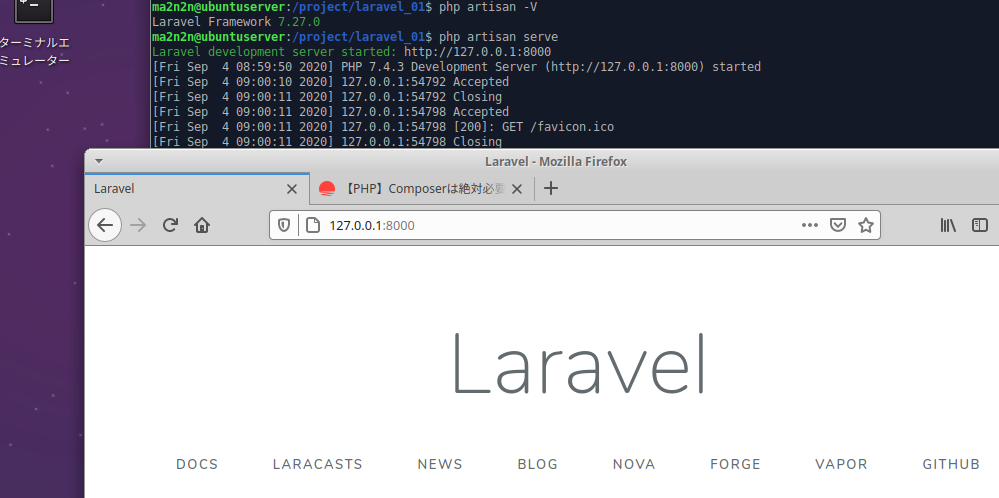Open the terminal emulator desktop icon
The image size is (999, 498).
tap(34, 9)
